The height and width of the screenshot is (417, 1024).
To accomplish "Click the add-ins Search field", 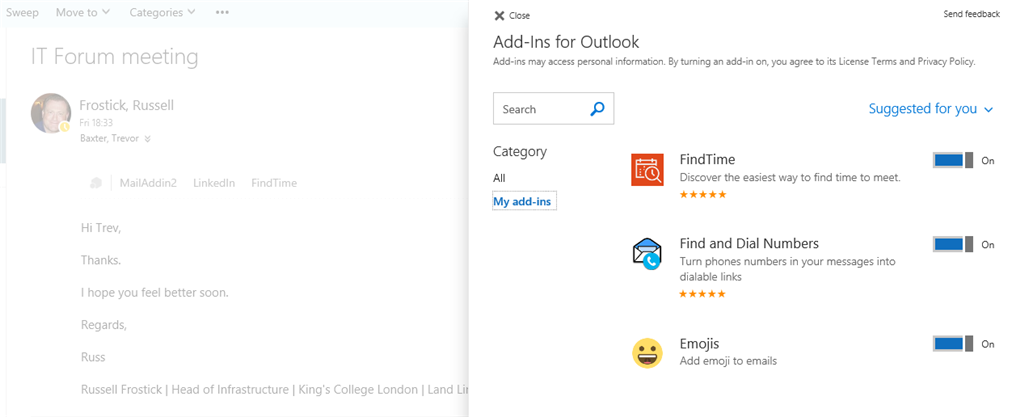I will point(540,109).
